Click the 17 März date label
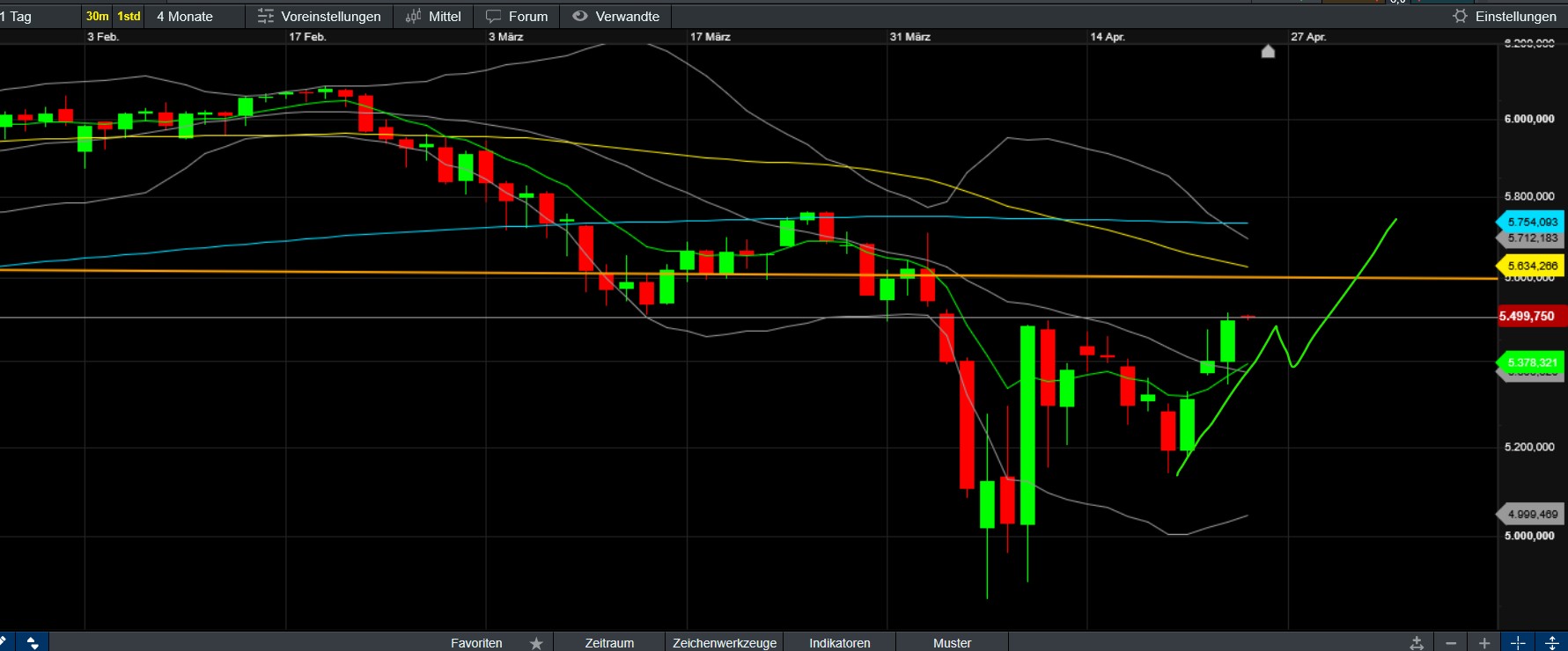Screen dimensions: 1568x651 [x=710, y=37]
